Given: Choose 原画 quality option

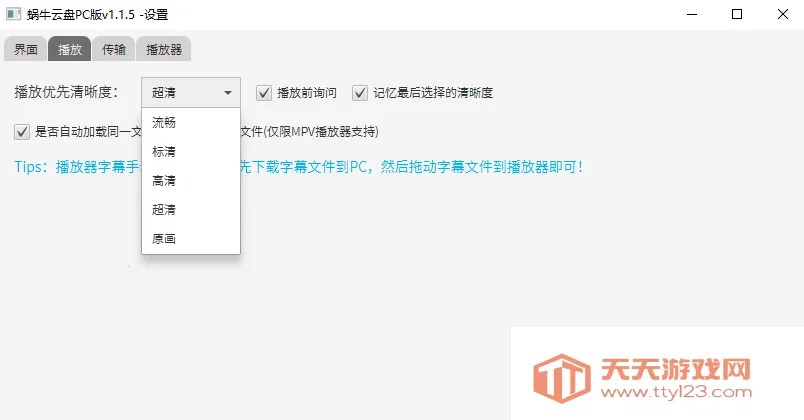Looking at the screenshot, I should point(164,239).
